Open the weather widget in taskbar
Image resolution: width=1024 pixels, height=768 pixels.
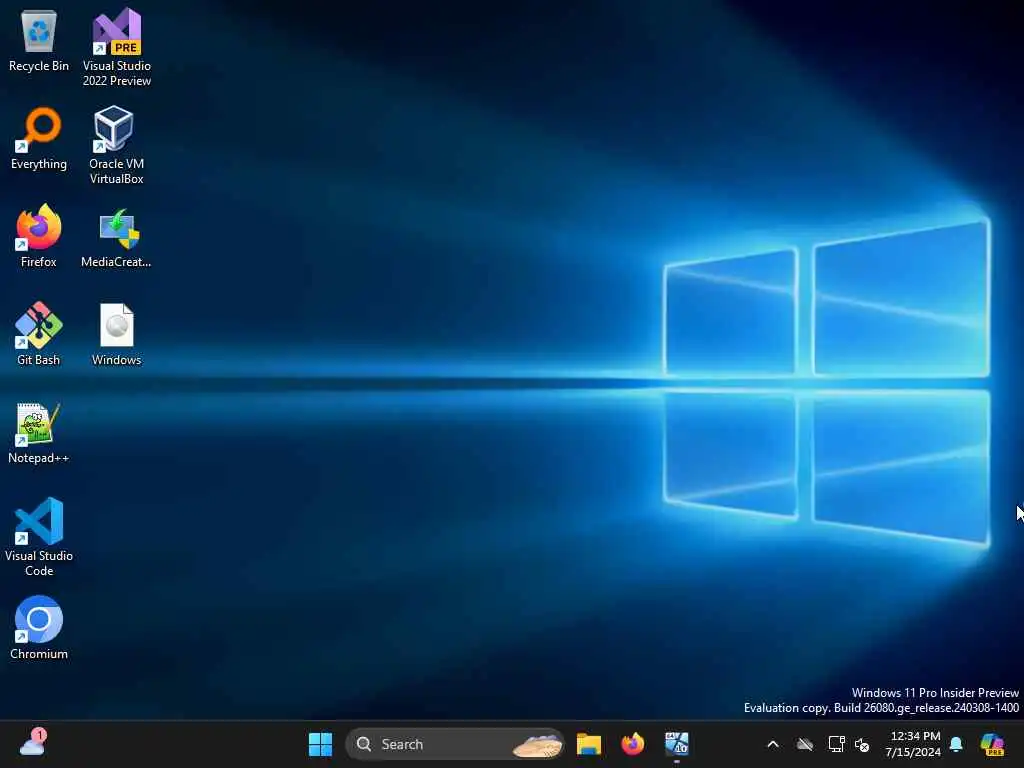pos(33,743)
